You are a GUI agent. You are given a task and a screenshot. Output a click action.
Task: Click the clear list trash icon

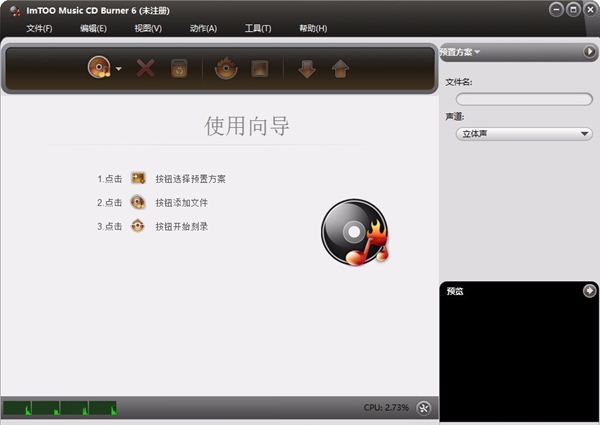[x=179, y=68]
